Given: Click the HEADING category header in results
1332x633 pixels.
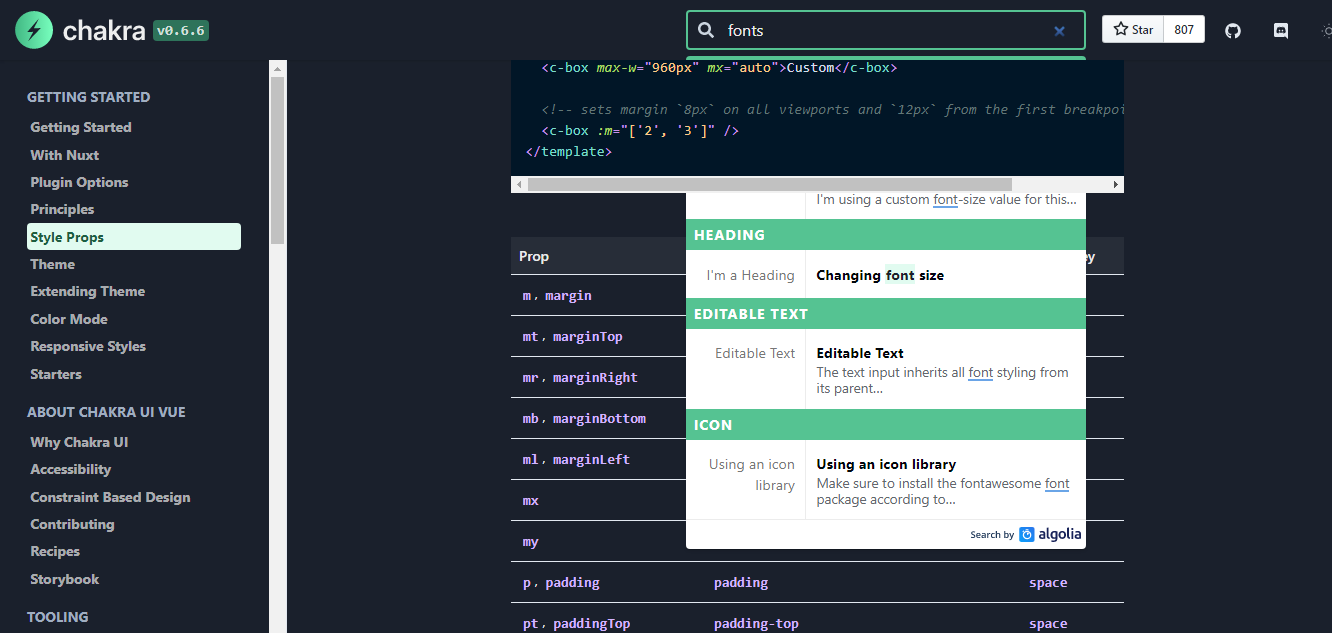Looking at the screenshot, I should click(885, 235).
